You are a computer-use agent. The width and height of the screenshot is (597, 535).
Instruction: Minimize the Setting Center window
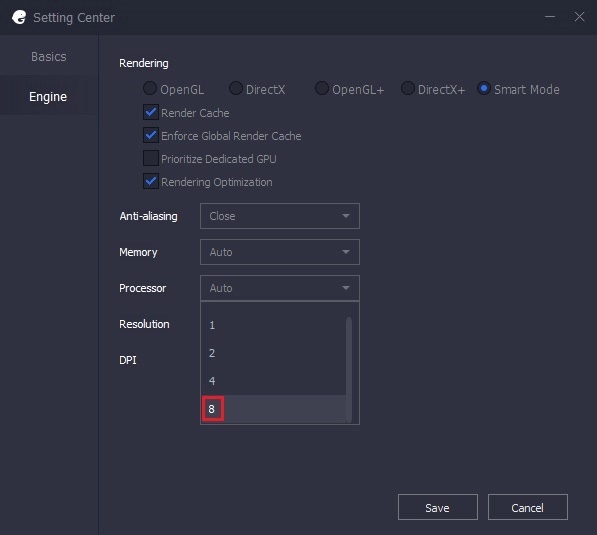(549, 17)
